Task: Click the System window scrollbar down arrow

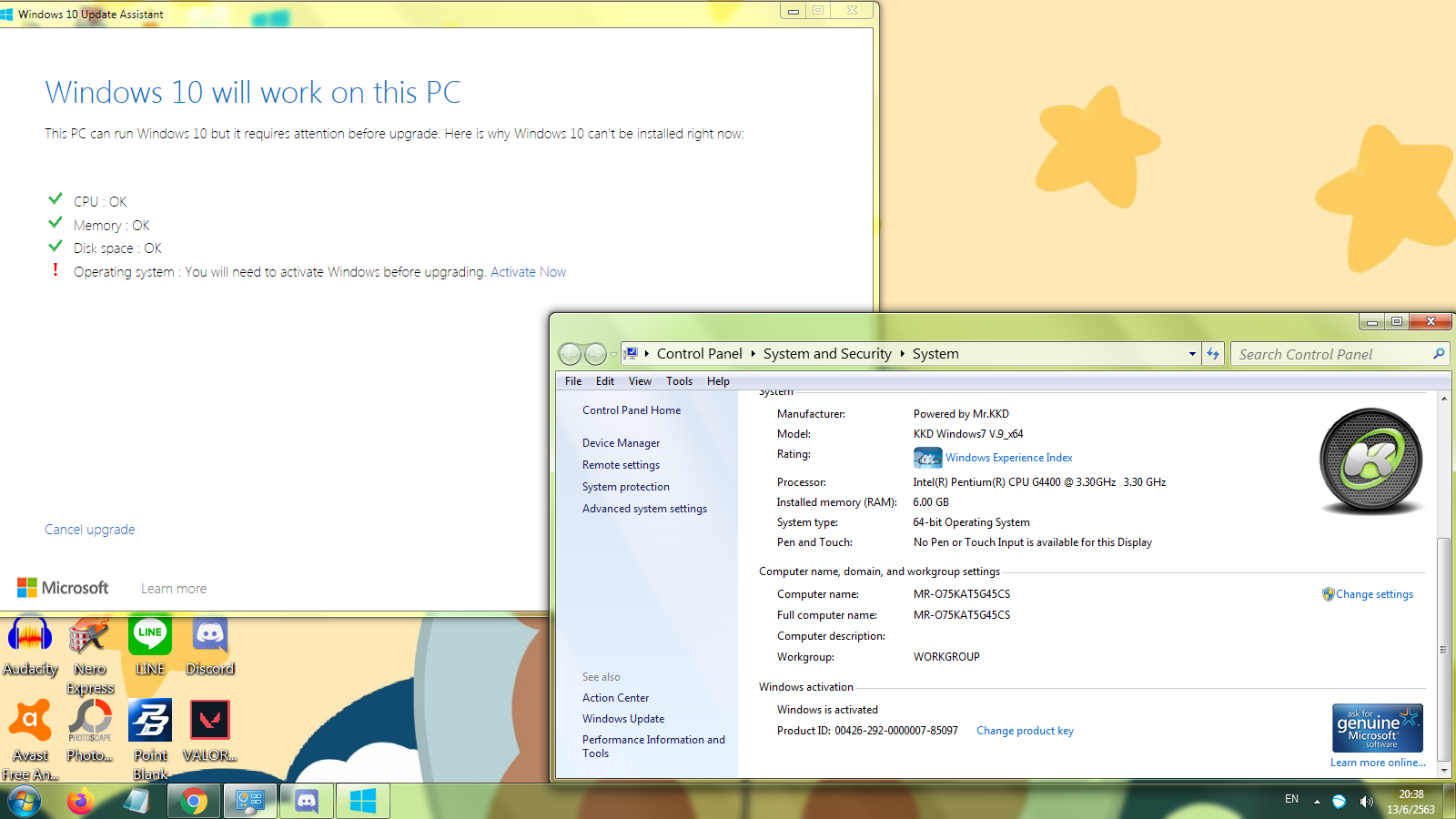Action: [1444, 770]
